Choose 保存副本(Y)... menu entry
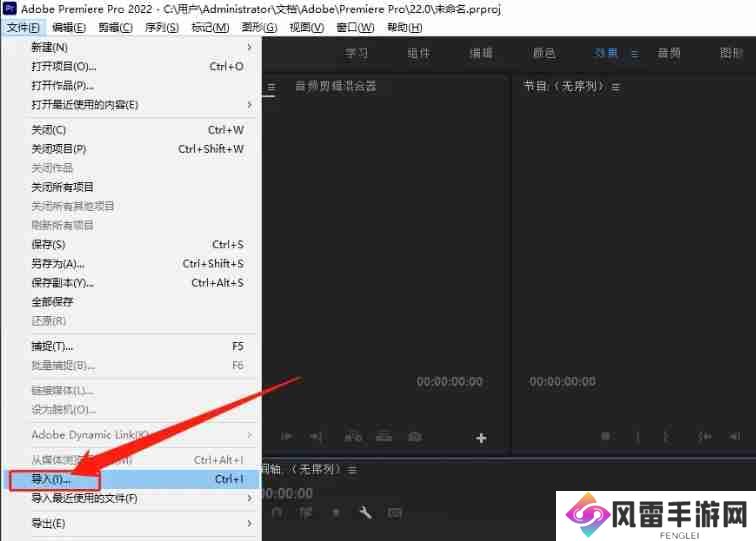This screenshot has width=756, height=541. coord(132,283)
